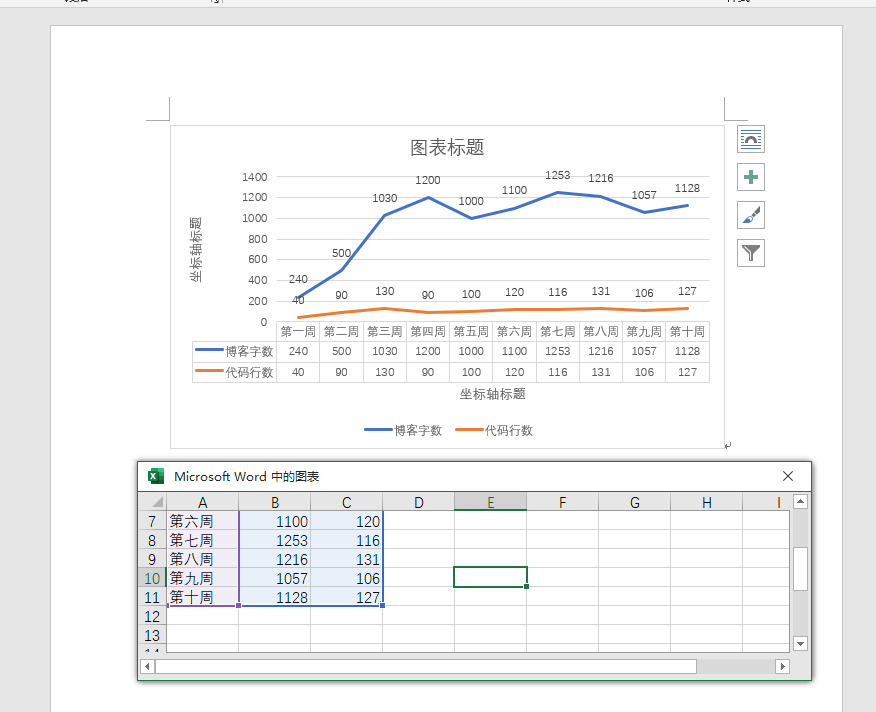Select row 13 header
The image size is (876, 712).
tap(152, 635)
